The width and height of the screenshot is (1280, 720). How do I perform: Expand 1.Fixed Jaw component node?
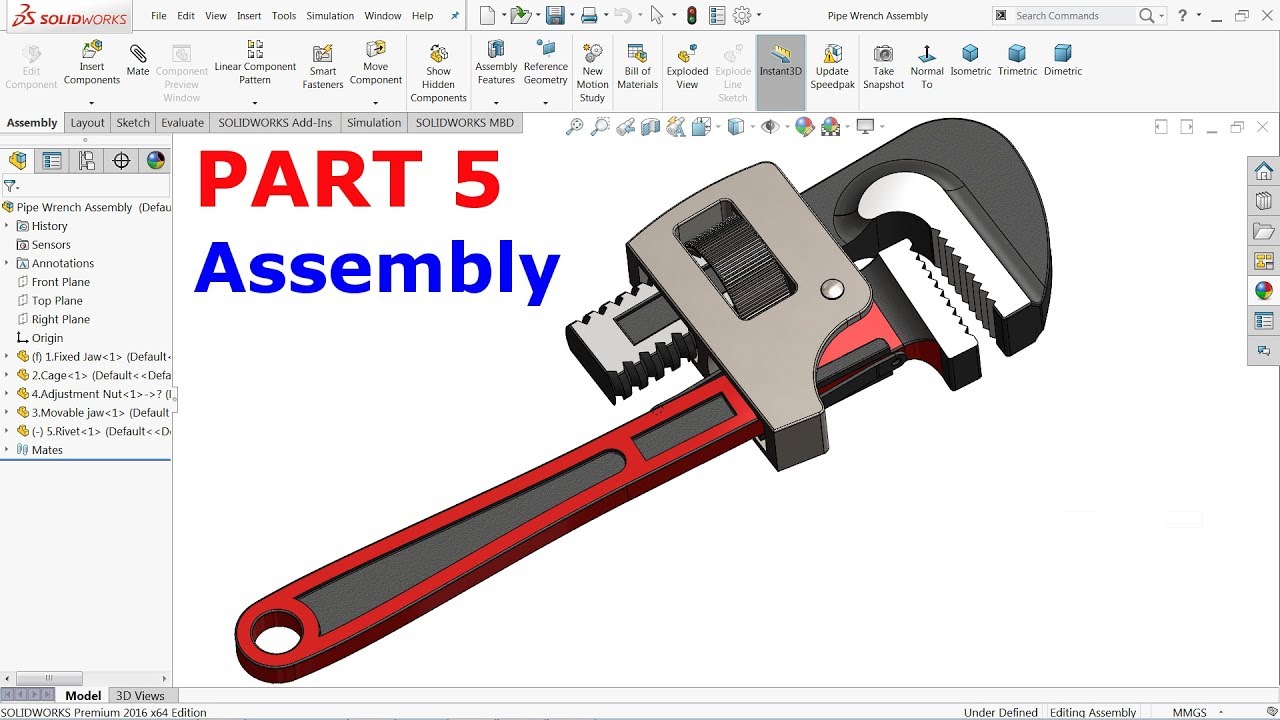point(6,356)
